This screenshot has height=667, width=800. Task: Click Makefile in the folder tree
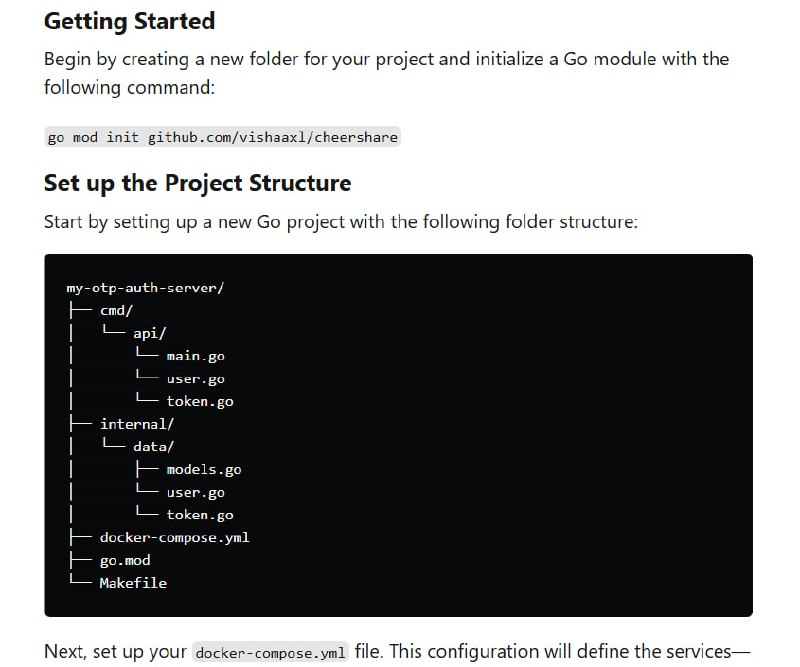[133, 583]
